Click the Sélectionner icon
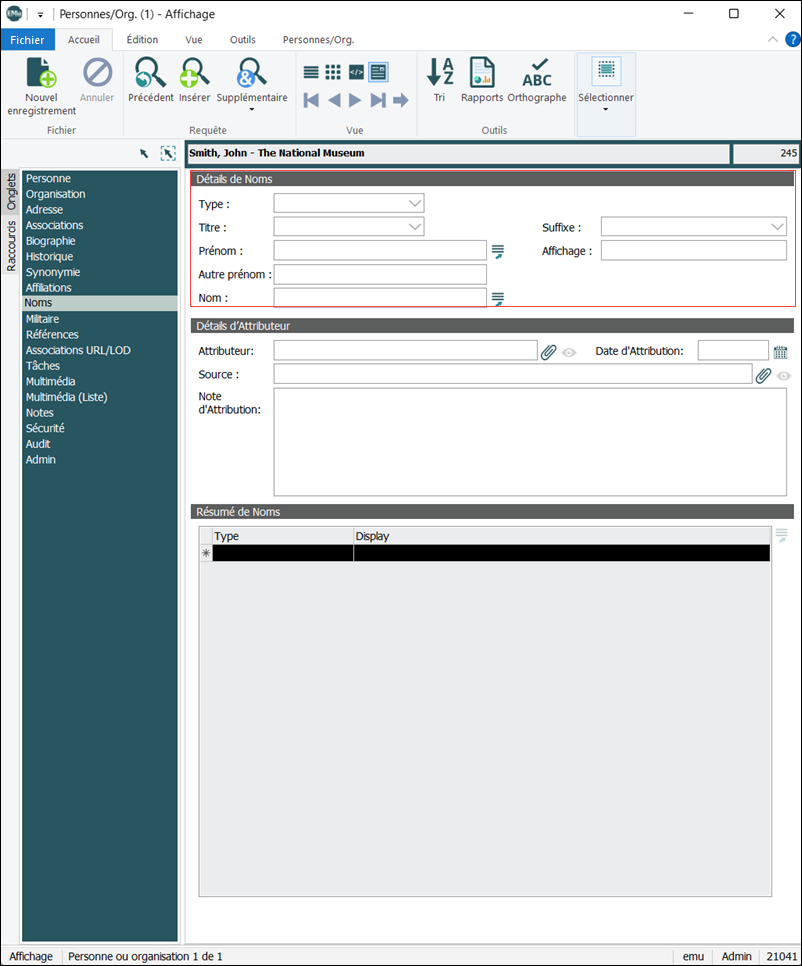Viewport: 802px width, 966px height. [606, 70]
